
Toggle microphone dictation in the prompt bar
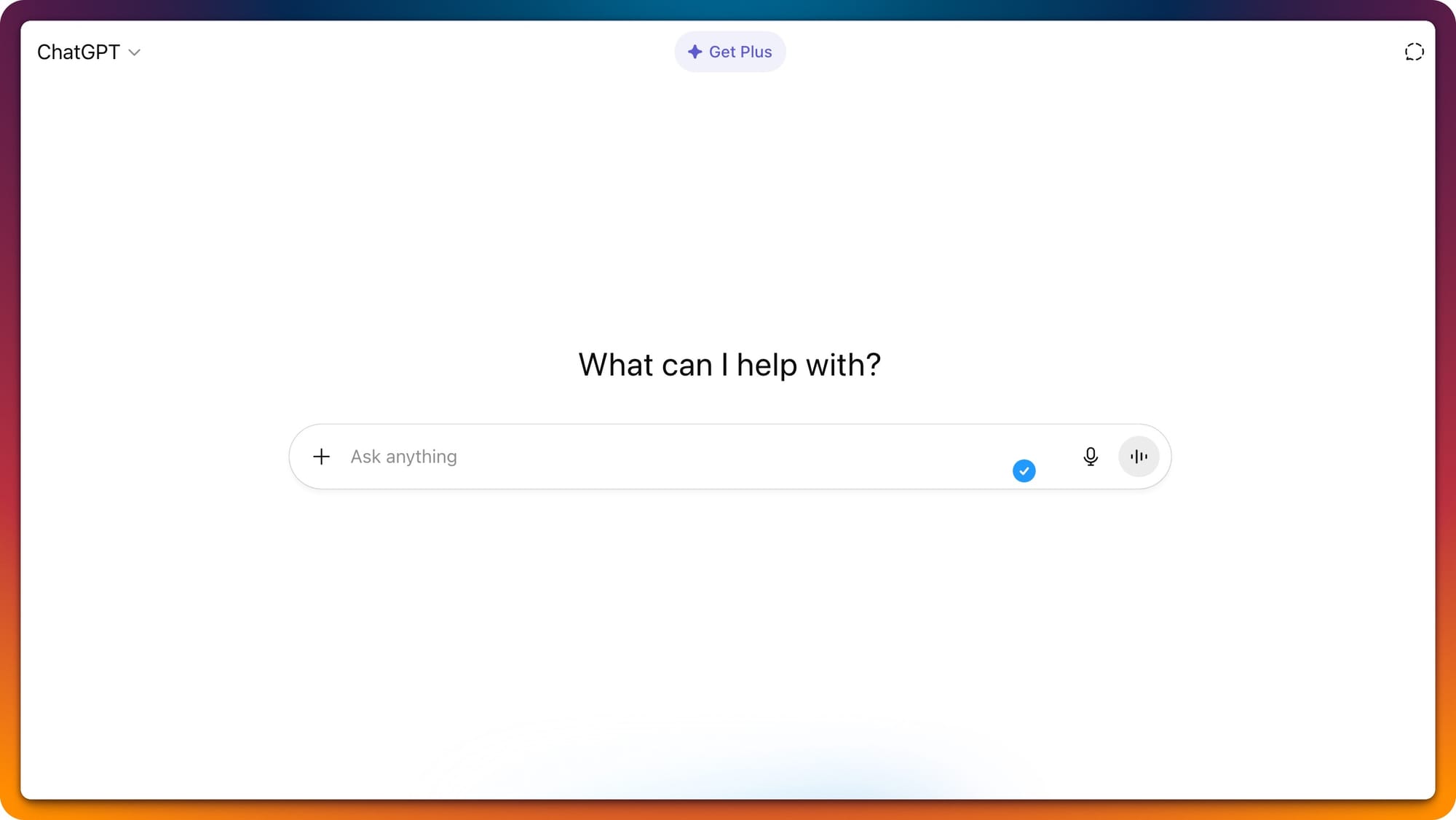[x=1090, y=457]
